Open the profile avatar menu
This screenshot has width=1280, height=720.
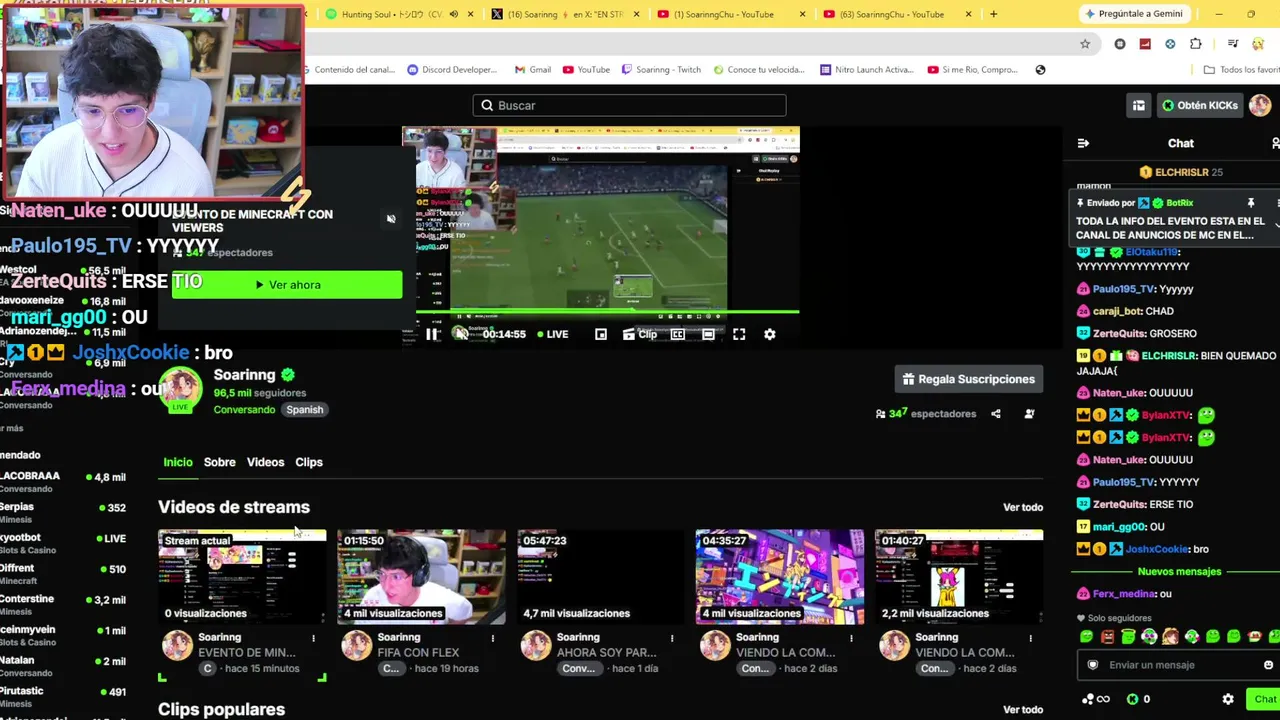click(x=1260, y=105)
